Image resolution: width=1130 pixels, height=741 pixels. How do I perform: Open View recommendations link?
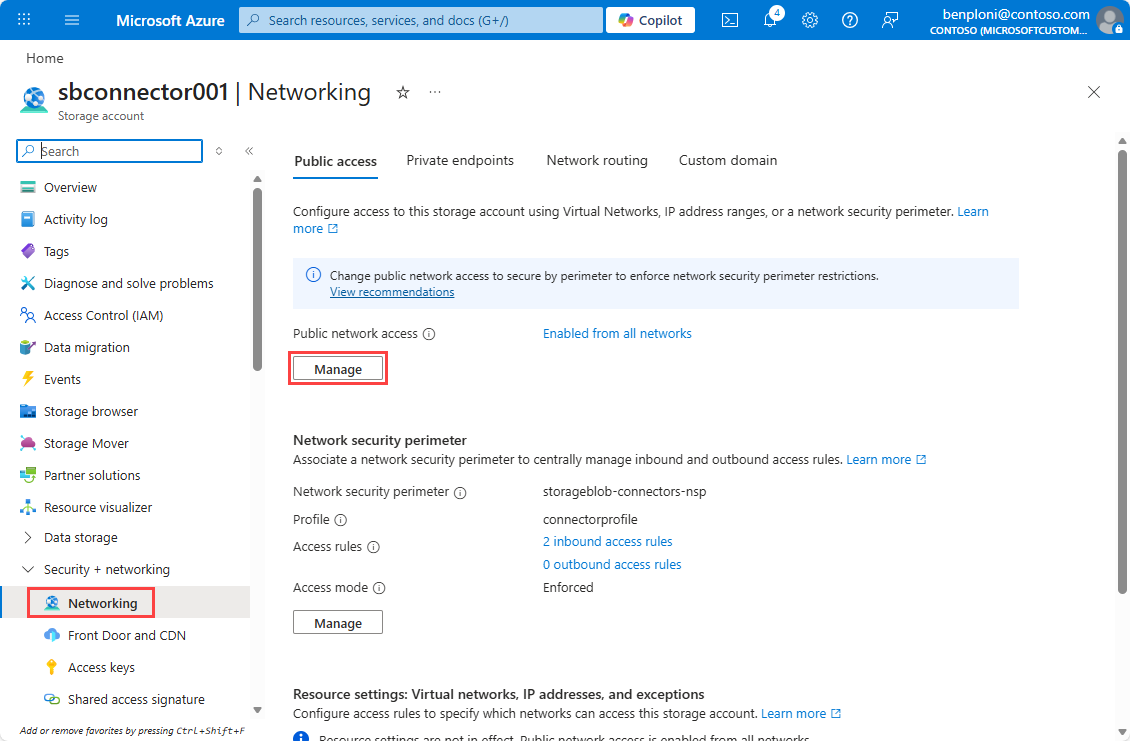(392, 292)
